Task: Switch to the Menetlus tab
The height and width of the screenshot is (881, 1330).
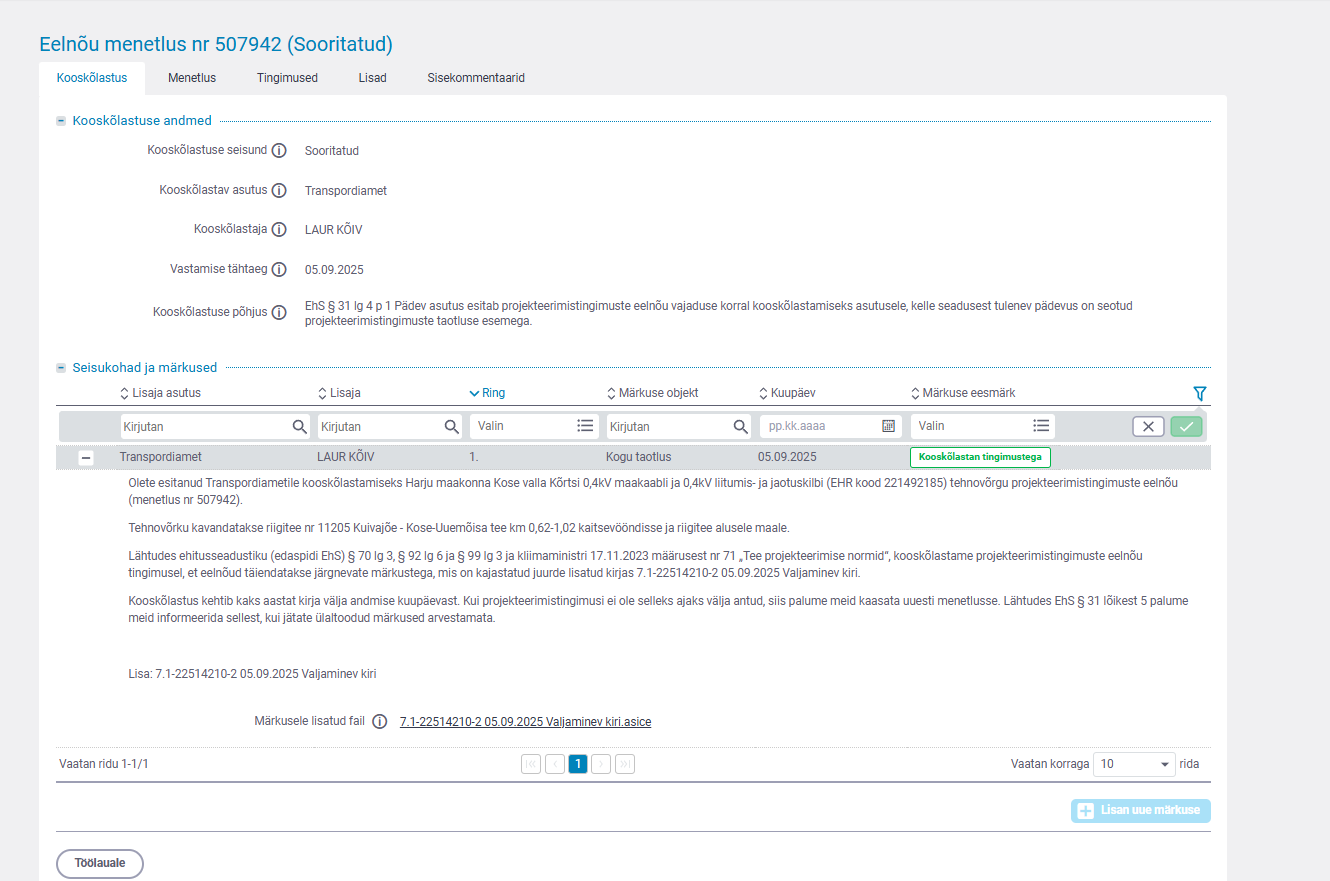Action: click(x=192, y=78)
